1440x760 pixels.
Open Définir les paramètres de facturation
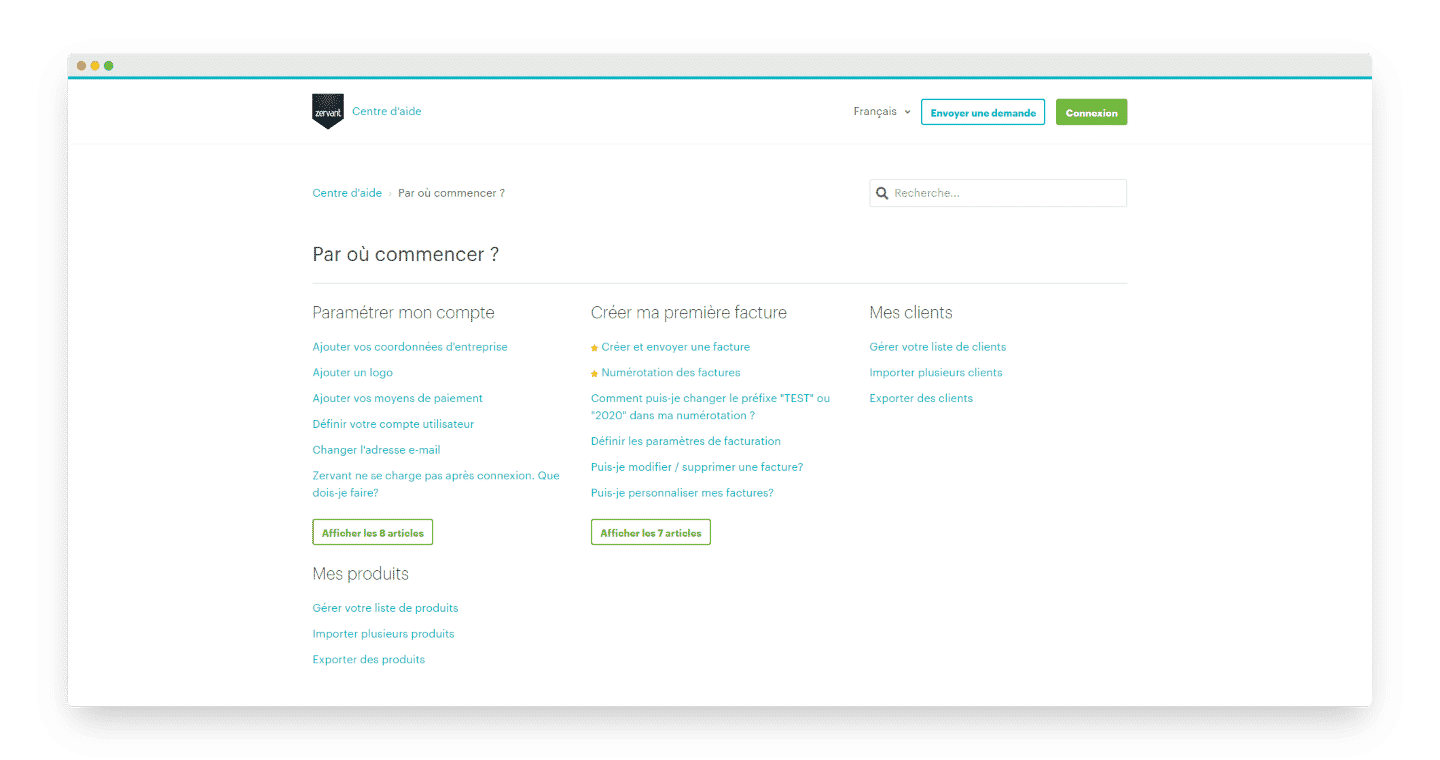click(686, 441)
